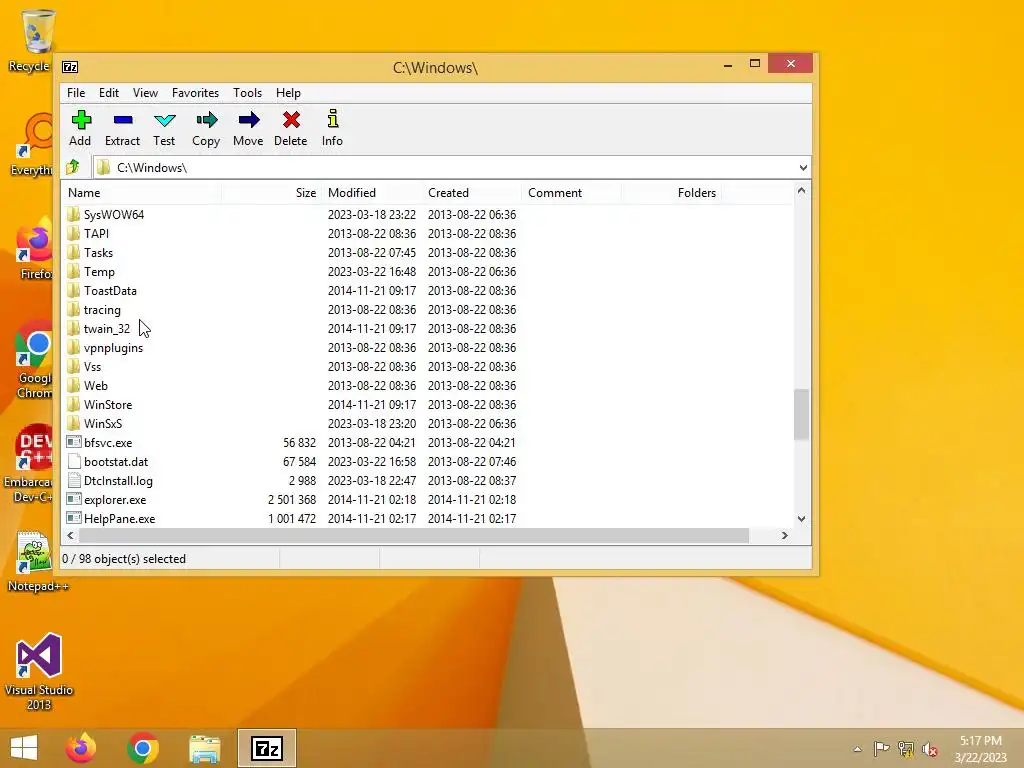The width and height of the screenshot is (1024, 768).
Task: Open Notepad++ desktop shortcut
Action: (38, 562)
